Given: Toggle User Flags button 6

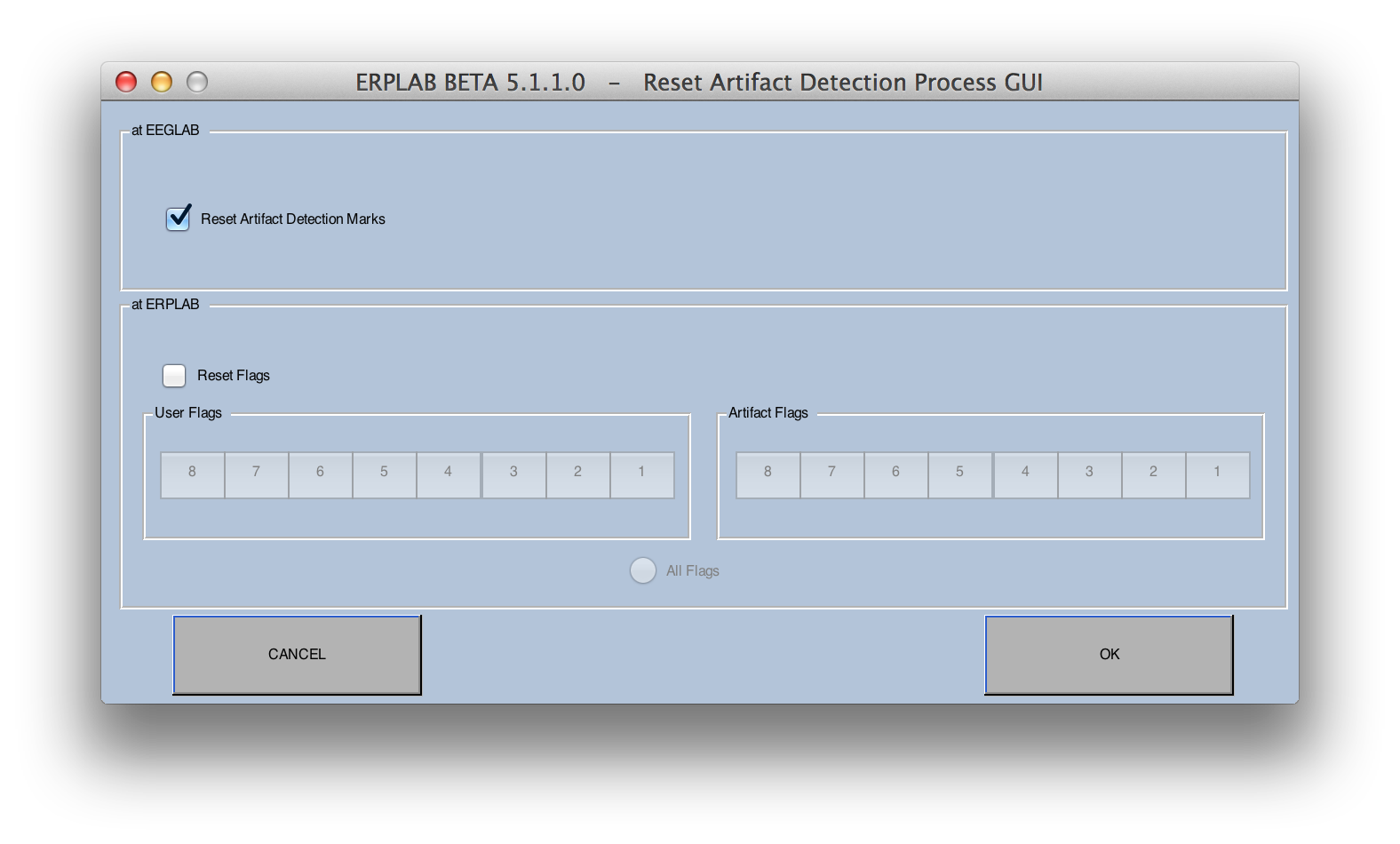Looking at the screenshot, I should (321, 475).
